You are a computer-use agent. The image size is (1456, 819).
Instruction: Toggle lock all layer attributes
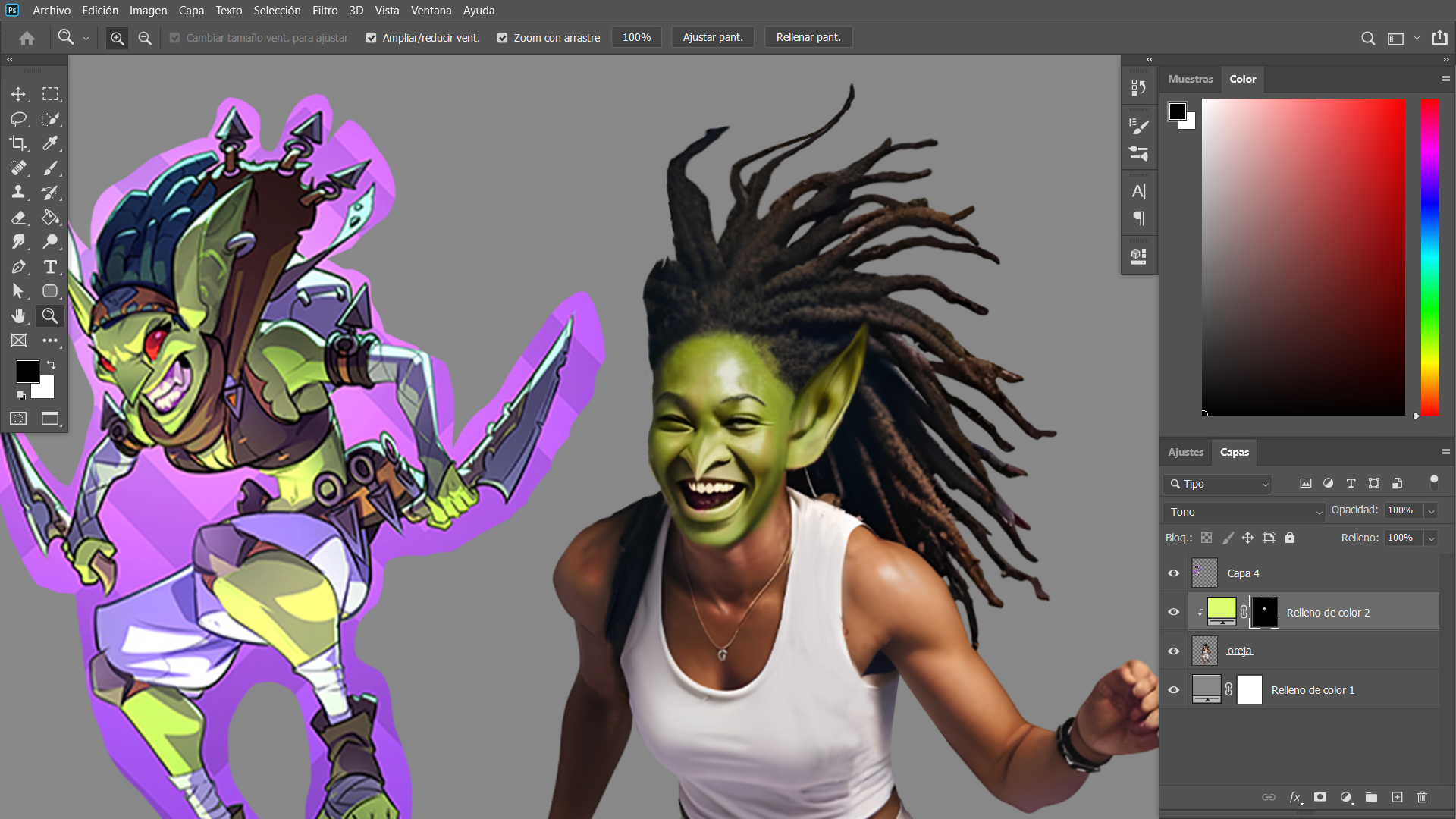(x=1290, y=538)
